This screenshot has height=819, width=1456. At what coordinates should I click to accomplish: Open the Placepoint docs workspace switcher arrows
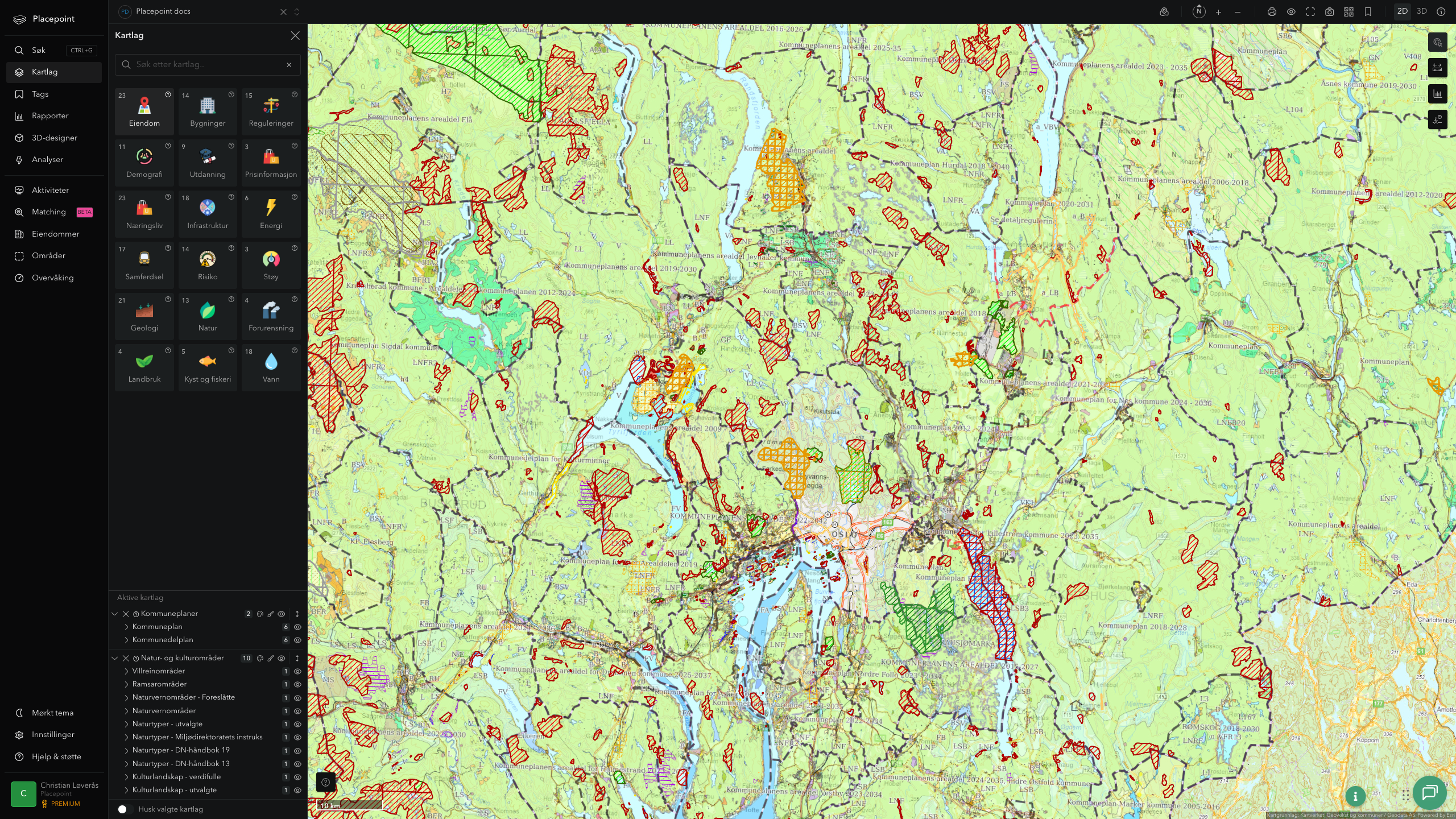point(296,12)
